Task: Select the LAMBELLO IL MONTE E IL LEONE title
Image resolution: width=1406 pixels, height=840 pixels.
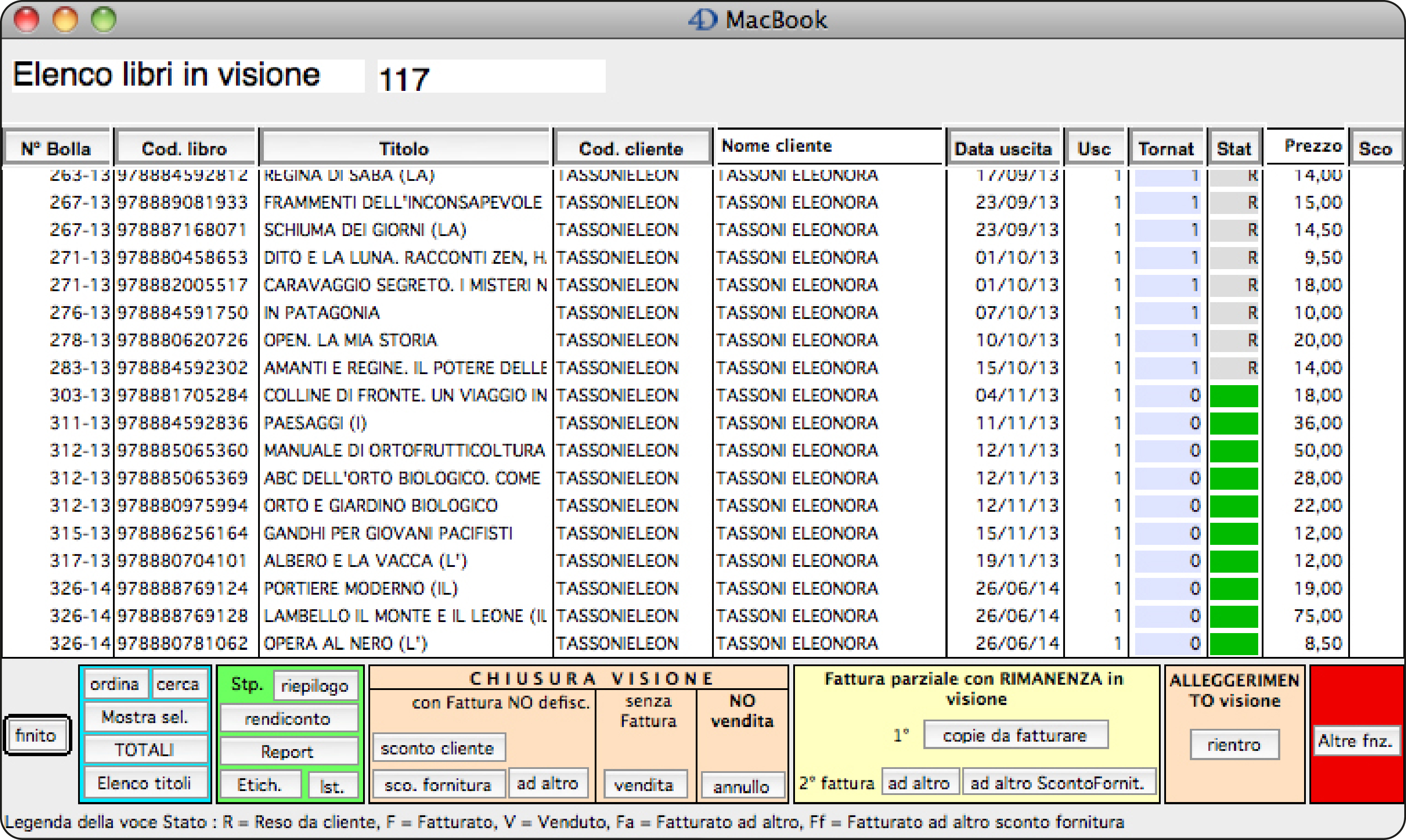Action: (x=405, y=615)
